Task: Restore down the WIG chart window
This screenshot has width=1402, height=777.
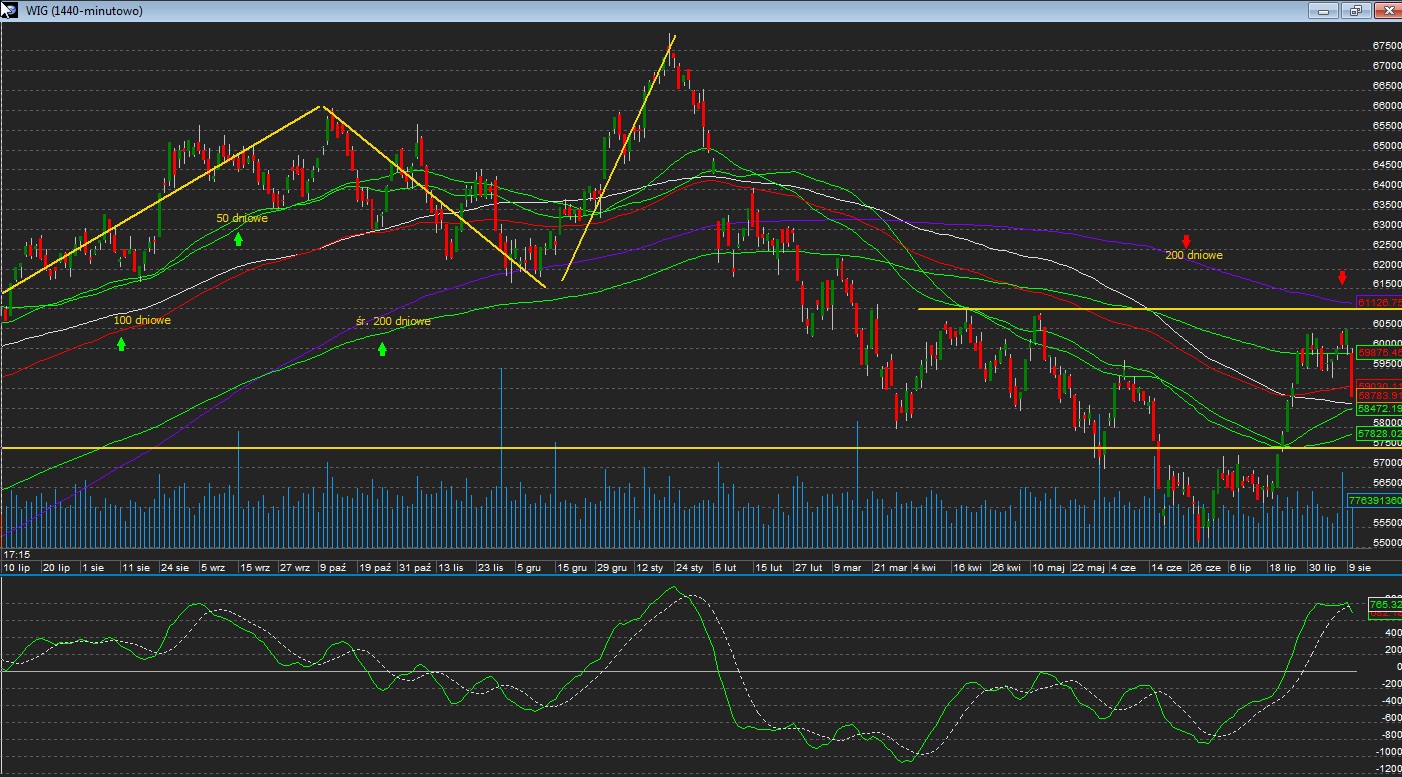Action: tap(1355, 11)
